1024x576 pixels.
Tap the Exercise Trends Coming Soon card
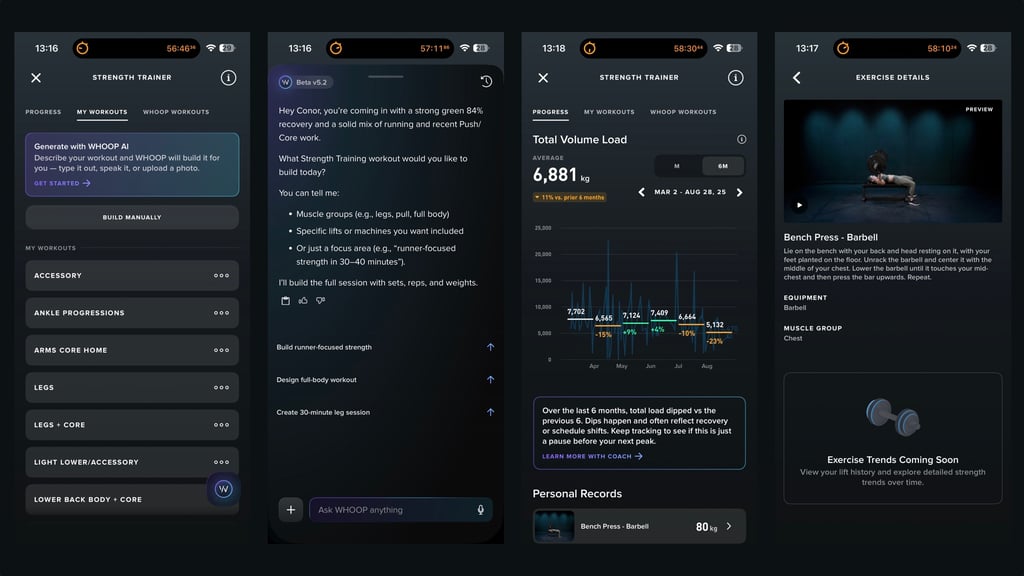[x=893, y=438]
